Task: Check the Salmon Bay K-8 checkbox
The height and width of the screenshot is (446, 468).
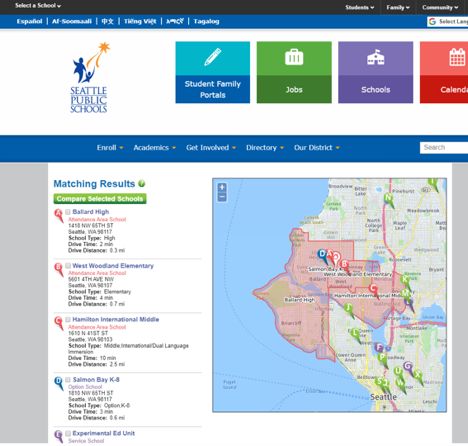Action: [x=68, y=380]
